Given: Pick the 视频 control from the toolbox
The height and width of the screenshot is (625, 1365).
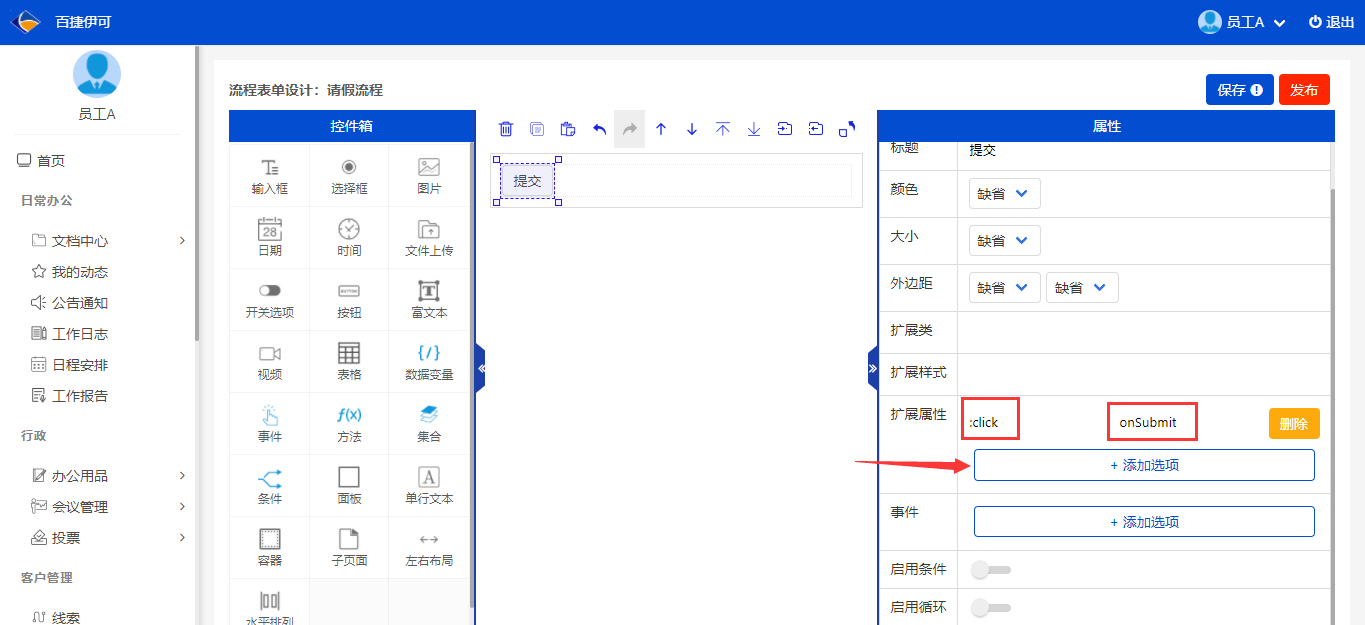Looking at the screenshot, I should pos(270,362).
